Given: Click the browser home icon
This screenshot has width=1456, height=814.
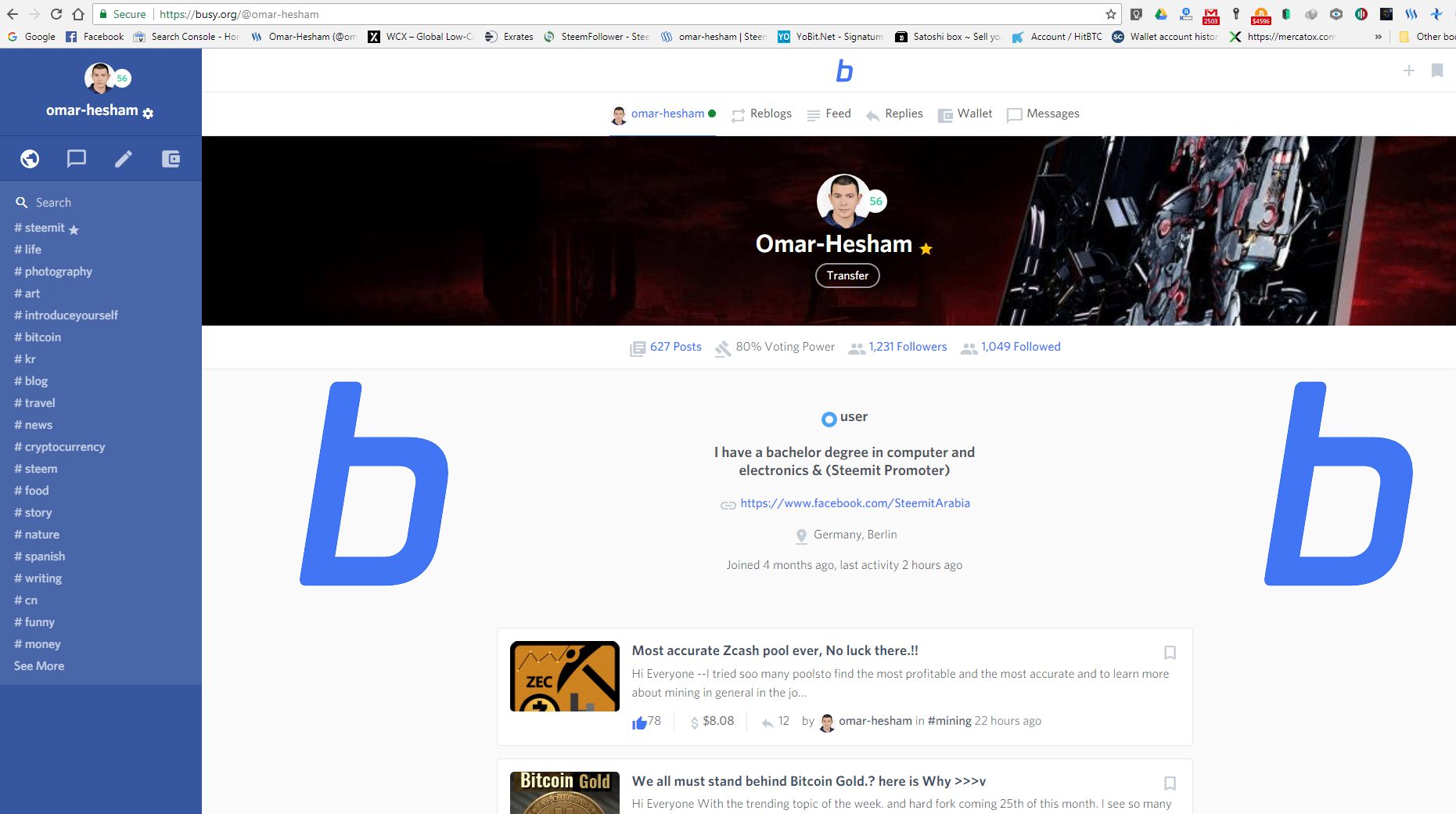Looking at the screenshot, I should [x=77, y=14].
